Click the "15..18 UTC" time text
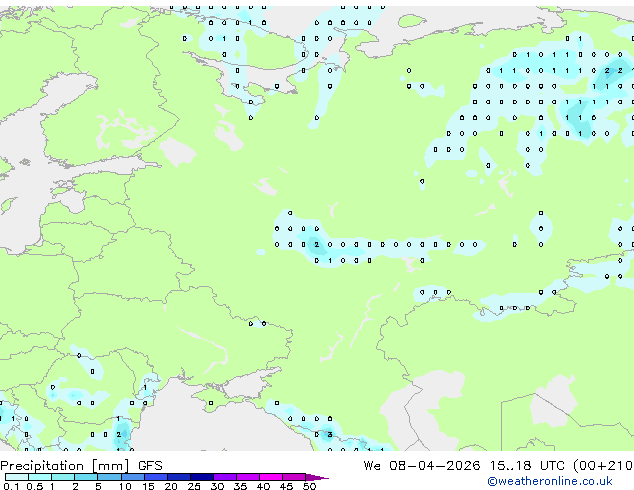The image size is (634, 490). (x=526, y=466)
